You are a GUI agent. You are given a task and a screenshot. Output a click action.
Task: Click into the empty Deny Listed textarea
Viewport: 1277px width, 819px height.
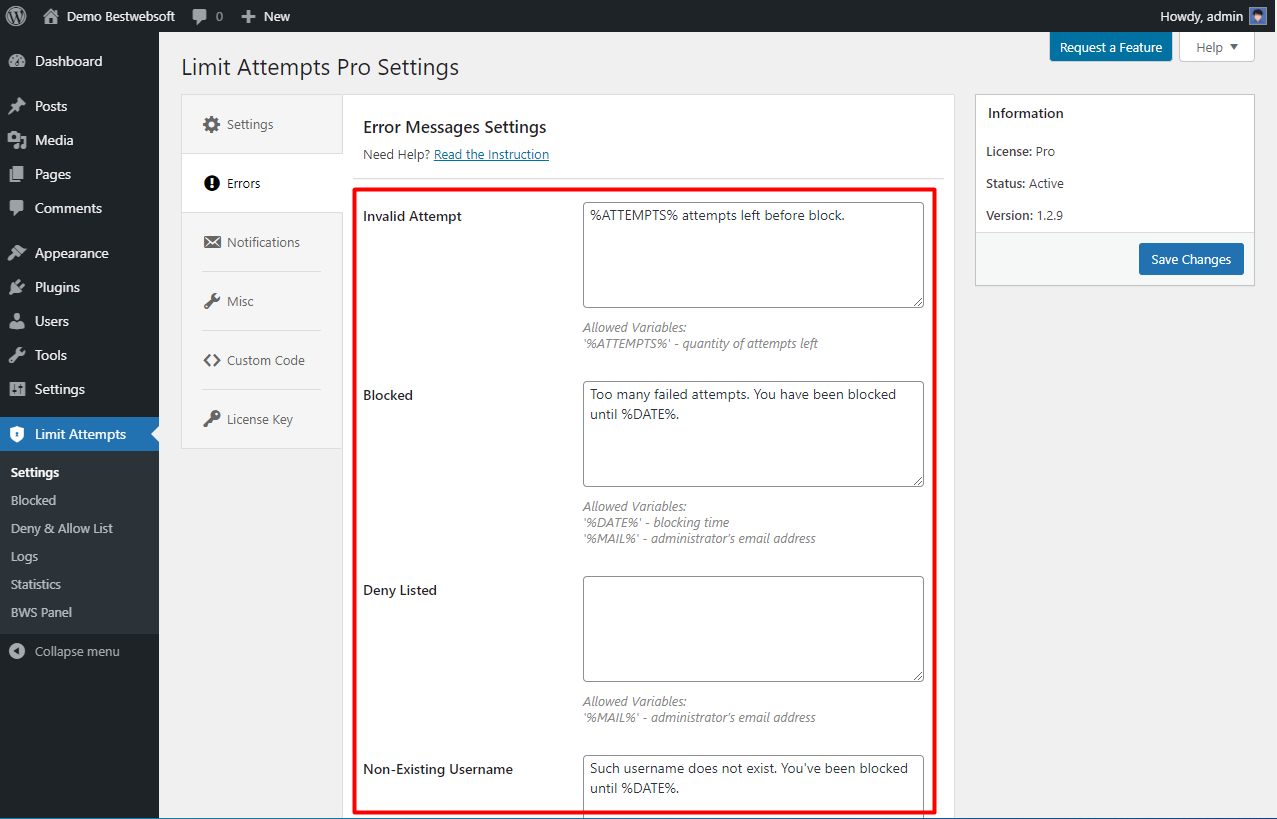(x=753, y=629)
